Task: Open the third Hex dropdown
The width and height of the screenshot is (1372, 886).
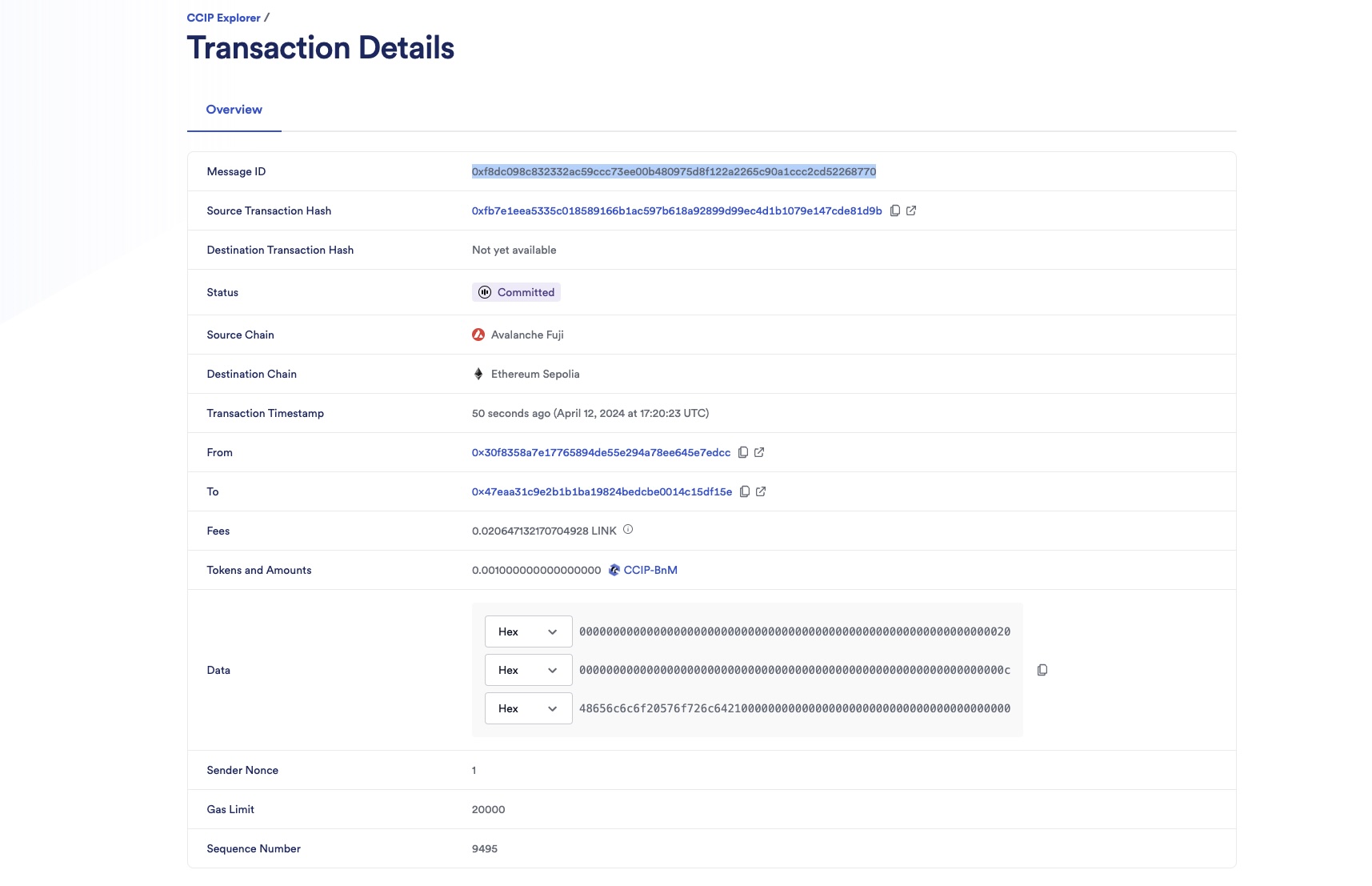Action: tap(527, 708)
